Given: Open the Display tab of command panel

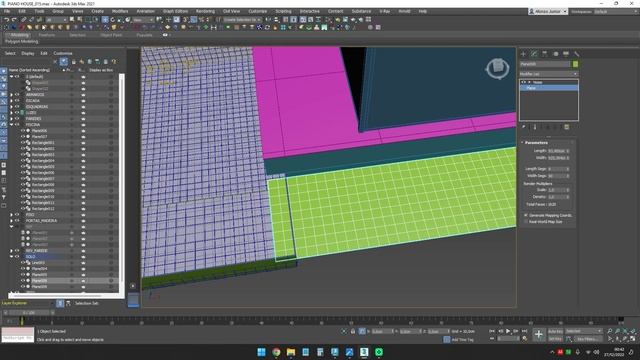Looking at the screenshot, I should [x=566, y=54].
